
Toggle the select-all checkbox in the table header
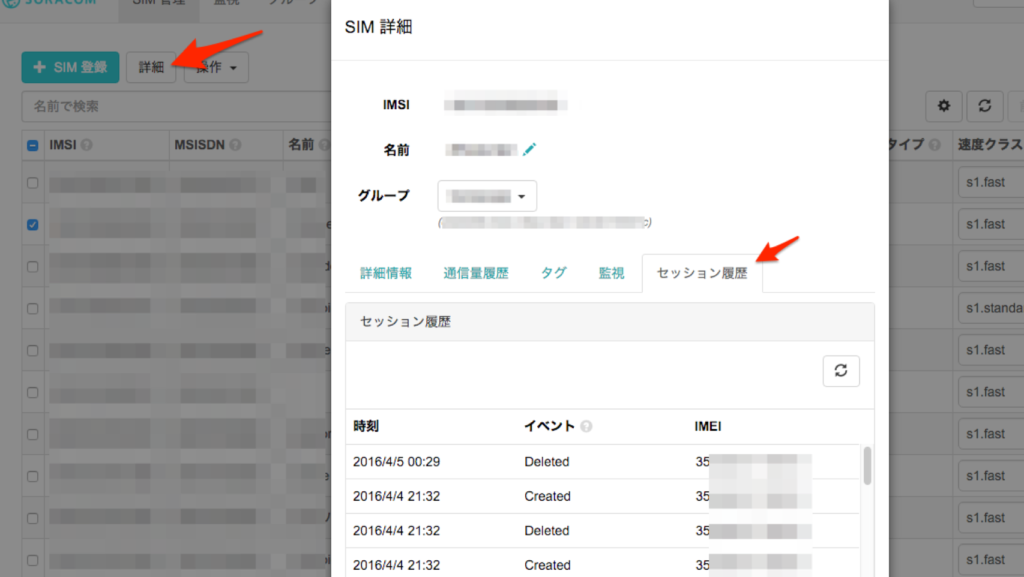pyautogui.click(x=32, y=144)
